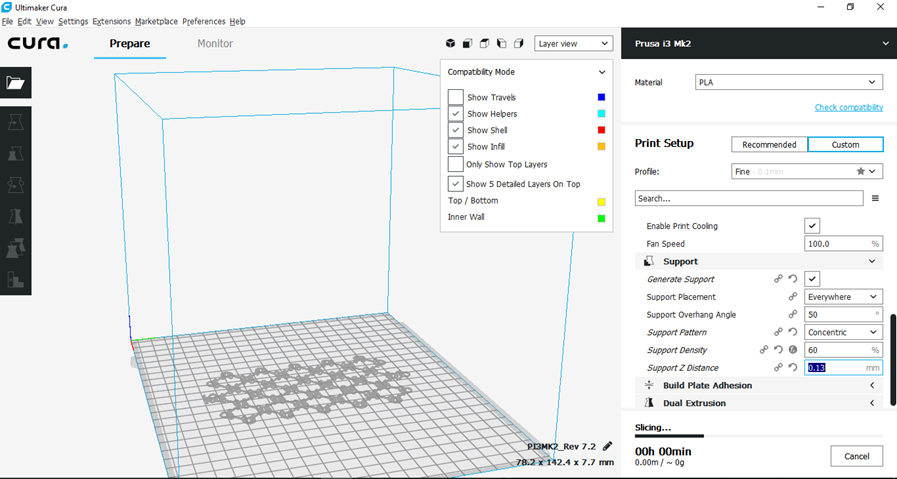Image resolution: width=897 pixels, height=479 pixels.
Task: Open the Layer view dropdown
Action: point(574,43)
